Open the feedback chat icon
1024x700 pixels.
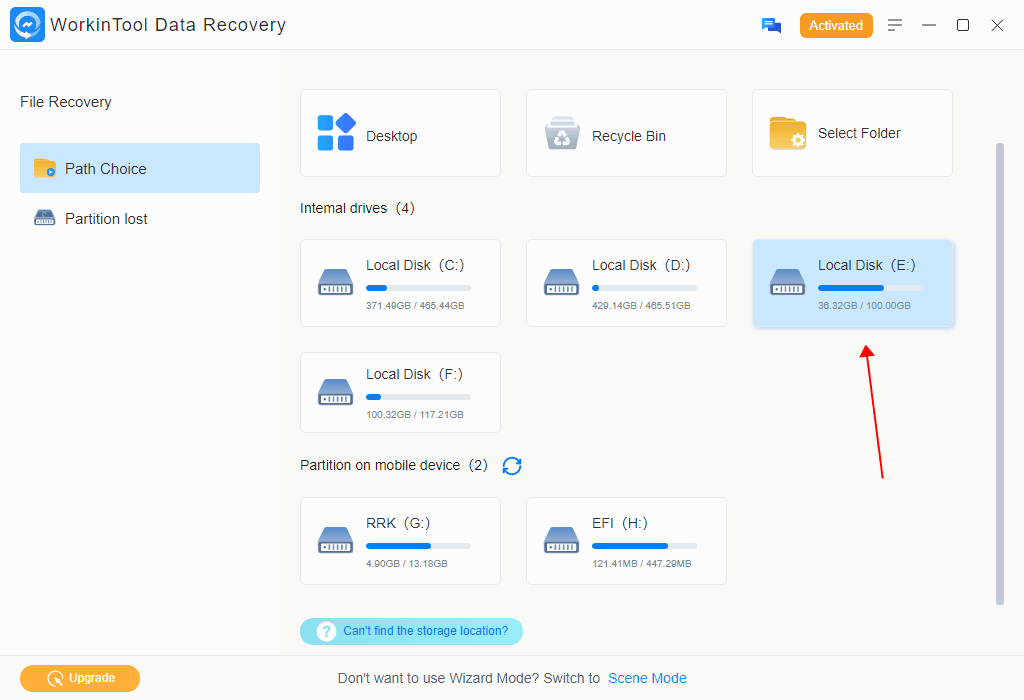coord(771,26)
